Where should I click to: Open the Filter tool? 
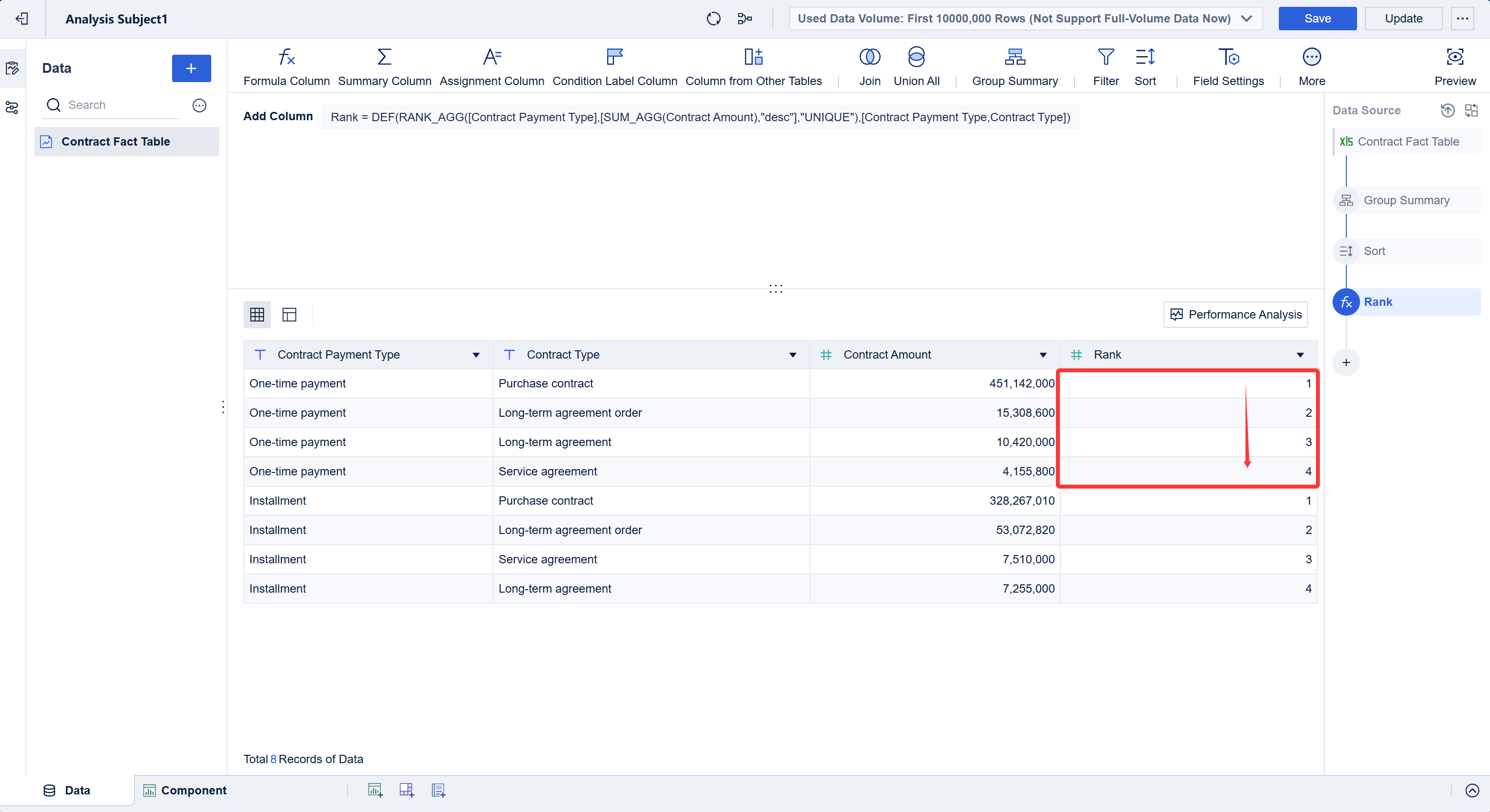[1106, 66]
